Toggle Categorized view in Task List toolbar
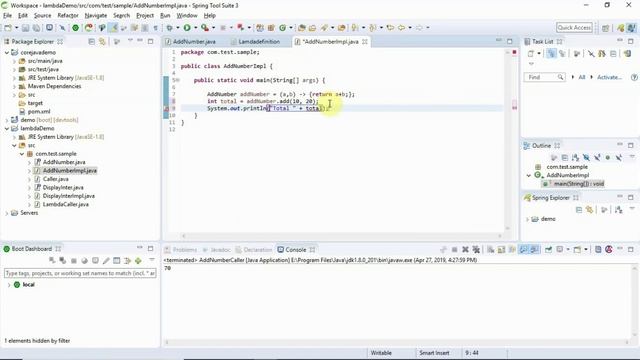 click(551, 53)
